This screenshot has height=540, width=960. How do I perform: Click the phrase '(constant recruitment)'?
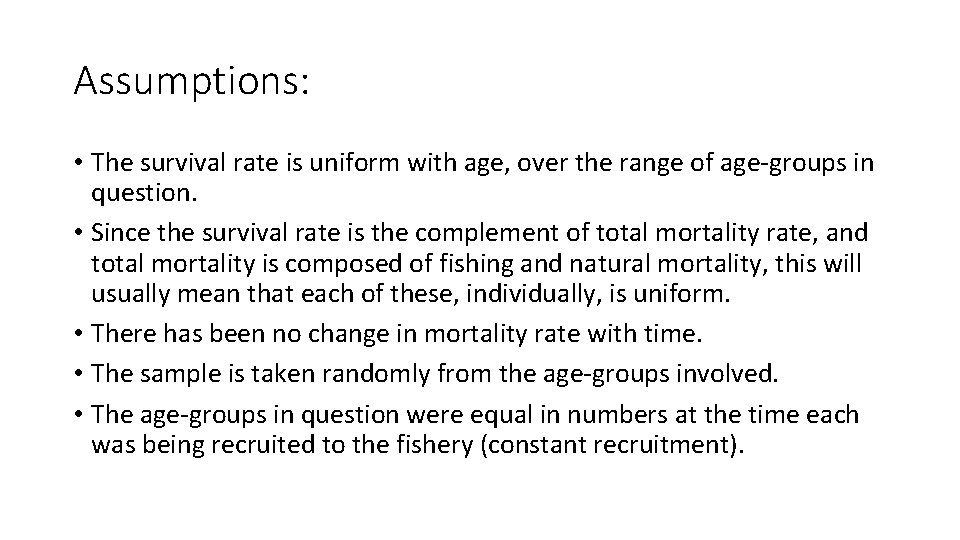(612, 445)
